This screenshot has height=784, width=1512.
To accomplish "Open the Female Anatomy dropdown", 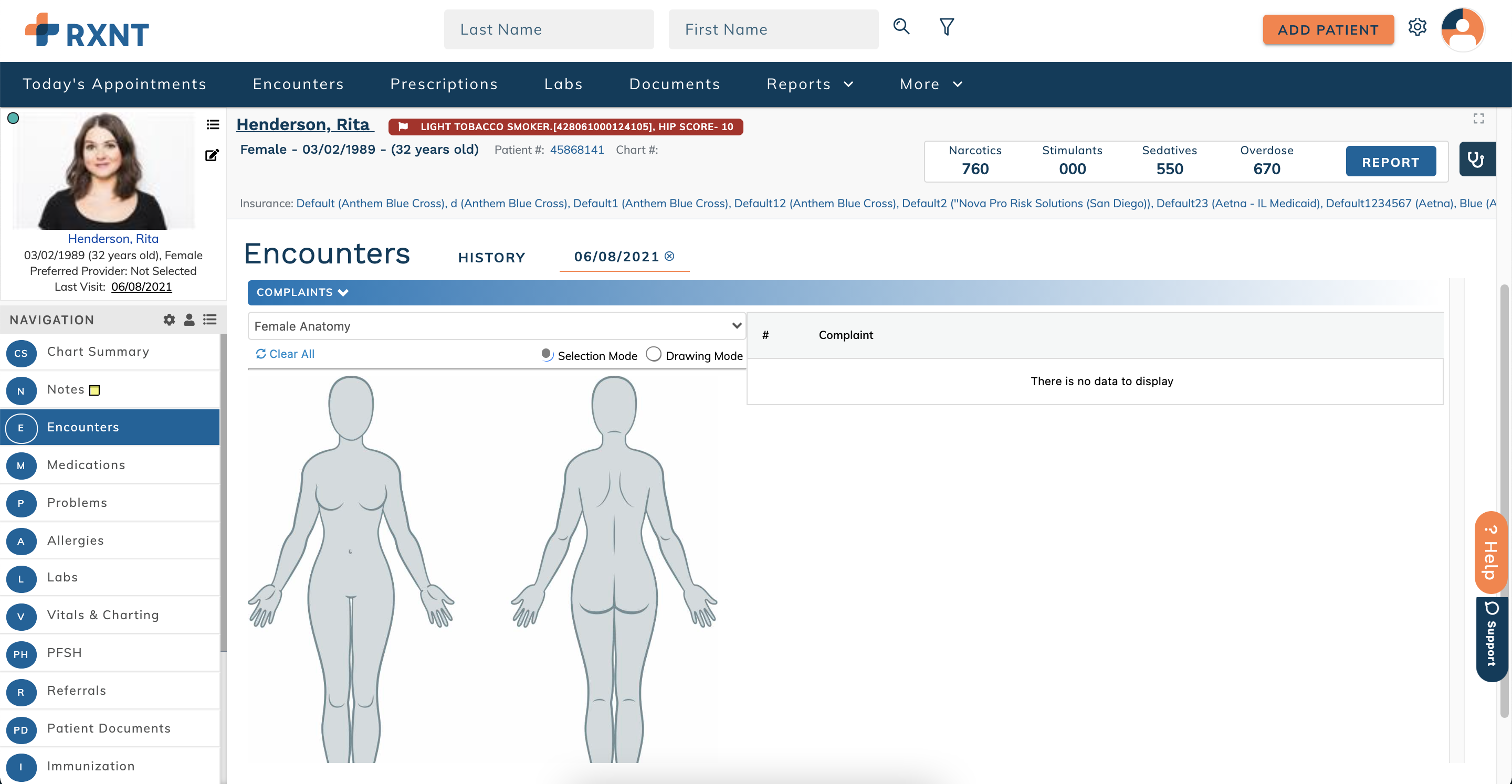I will point(497,326).
